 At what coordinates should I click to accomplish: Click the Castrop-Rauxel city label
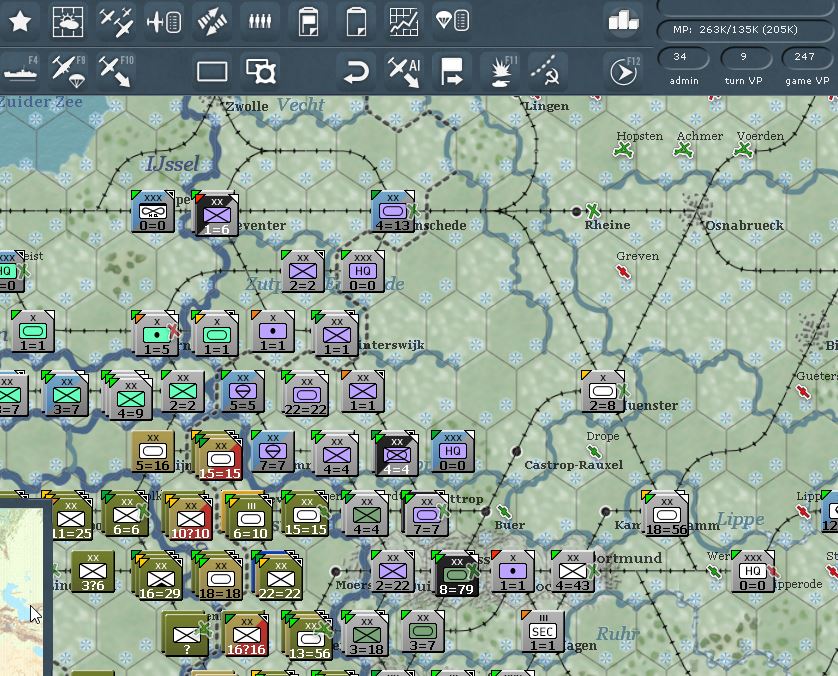coord(573,465)
